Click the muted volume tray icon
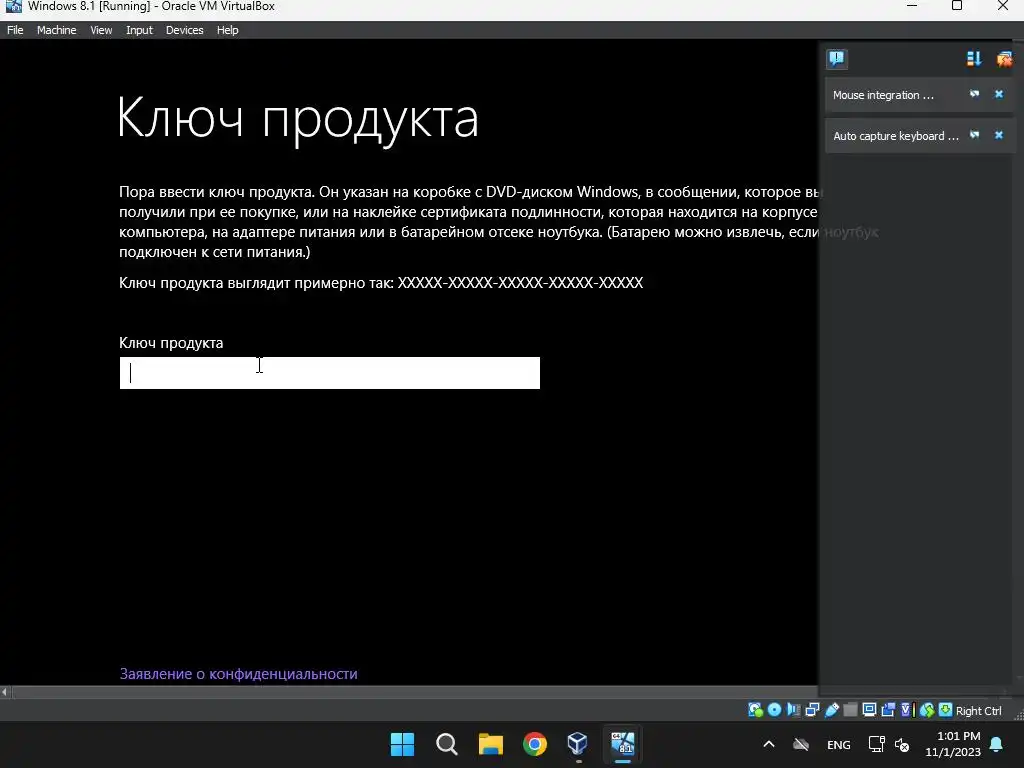This screenshot has height=768, width=1024. [902, 744]
